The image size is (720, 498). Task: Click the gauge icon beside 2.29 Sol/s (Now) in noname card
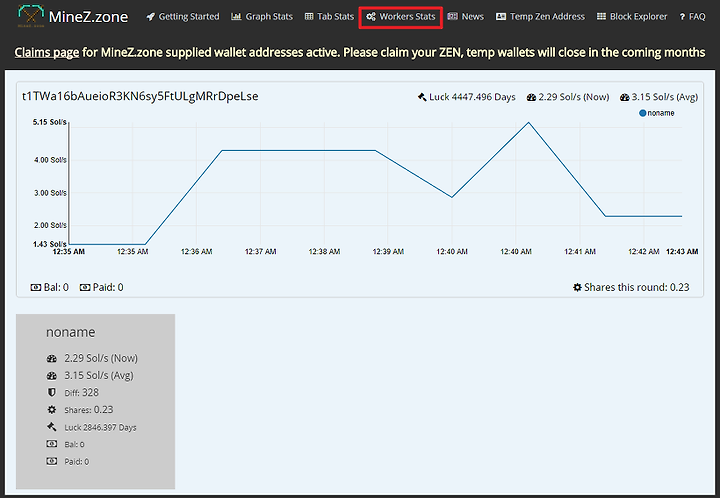(51, 358)
